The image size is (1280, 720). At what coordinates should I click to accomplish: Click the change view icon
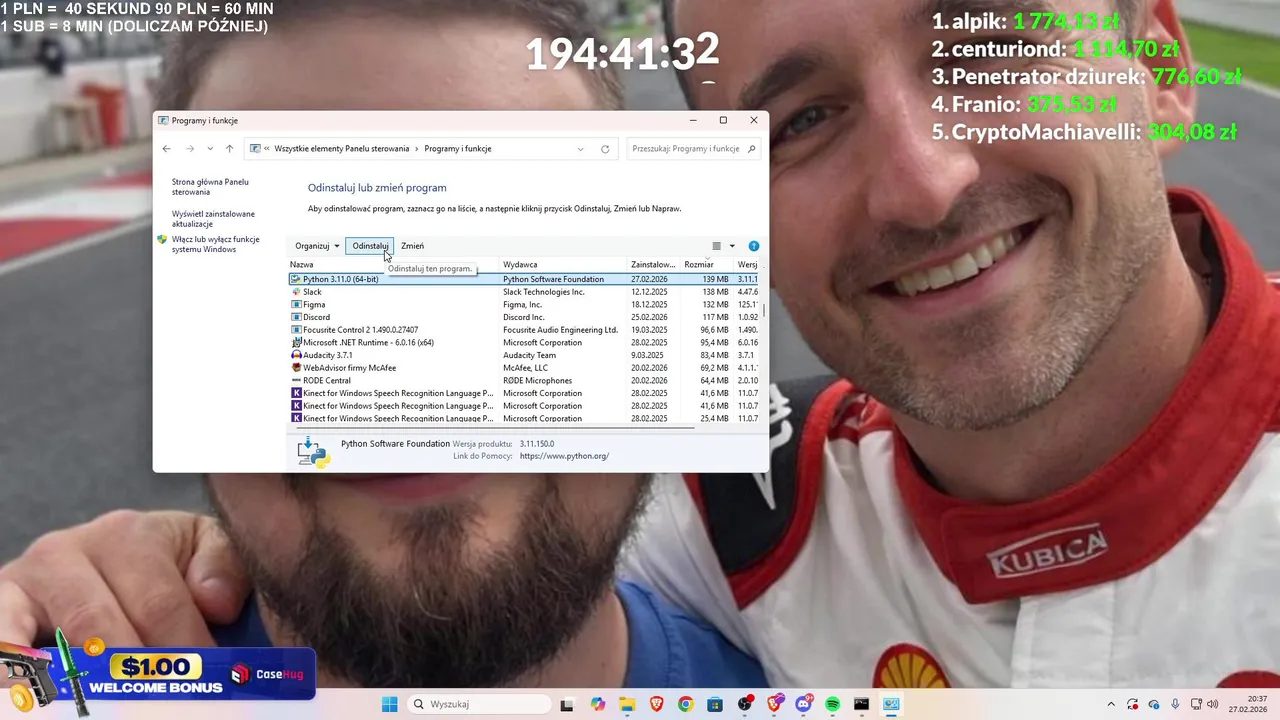716,246
